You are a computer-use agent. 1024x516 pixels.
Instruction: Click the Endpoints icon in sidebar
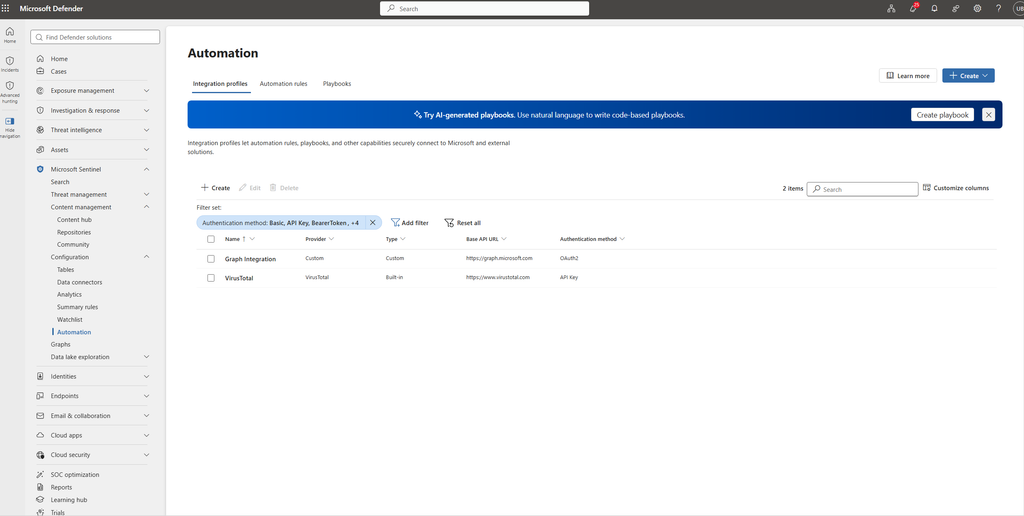point(40,396)
